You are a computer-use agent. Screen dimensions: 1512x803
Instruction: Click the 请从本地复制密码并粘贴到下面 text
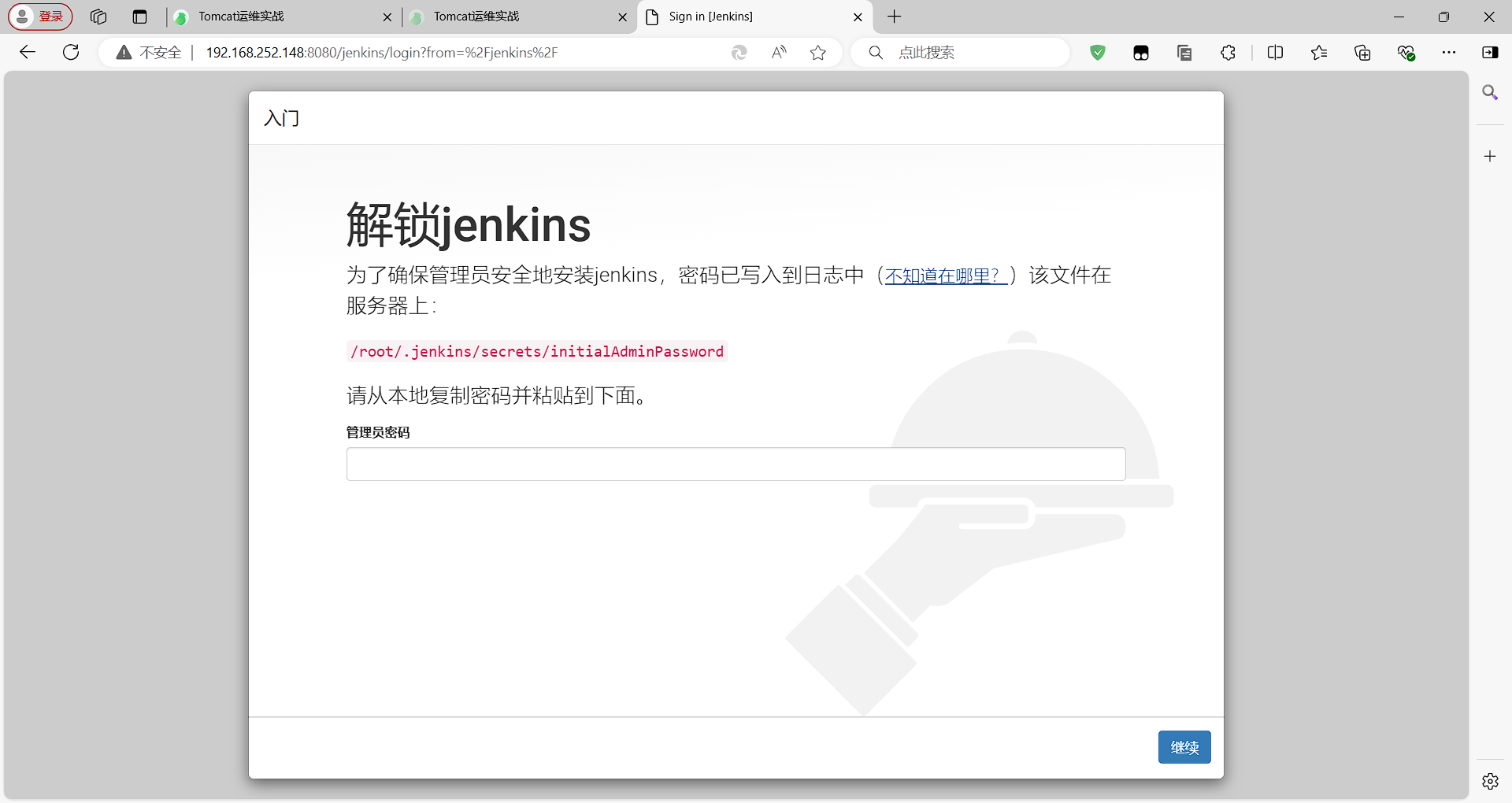(497, 395)
